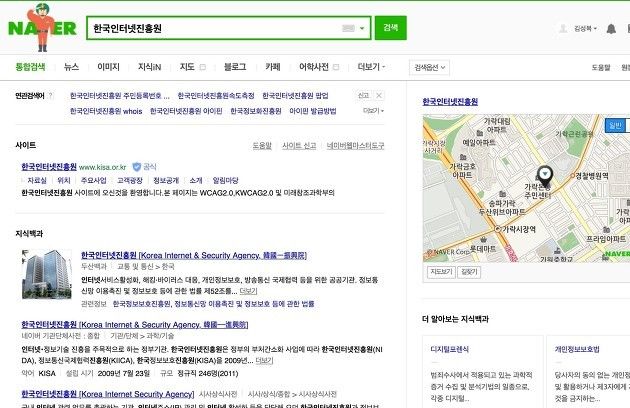
Task: Open the 김성복 user account dropdown
Action: (585, 28)
